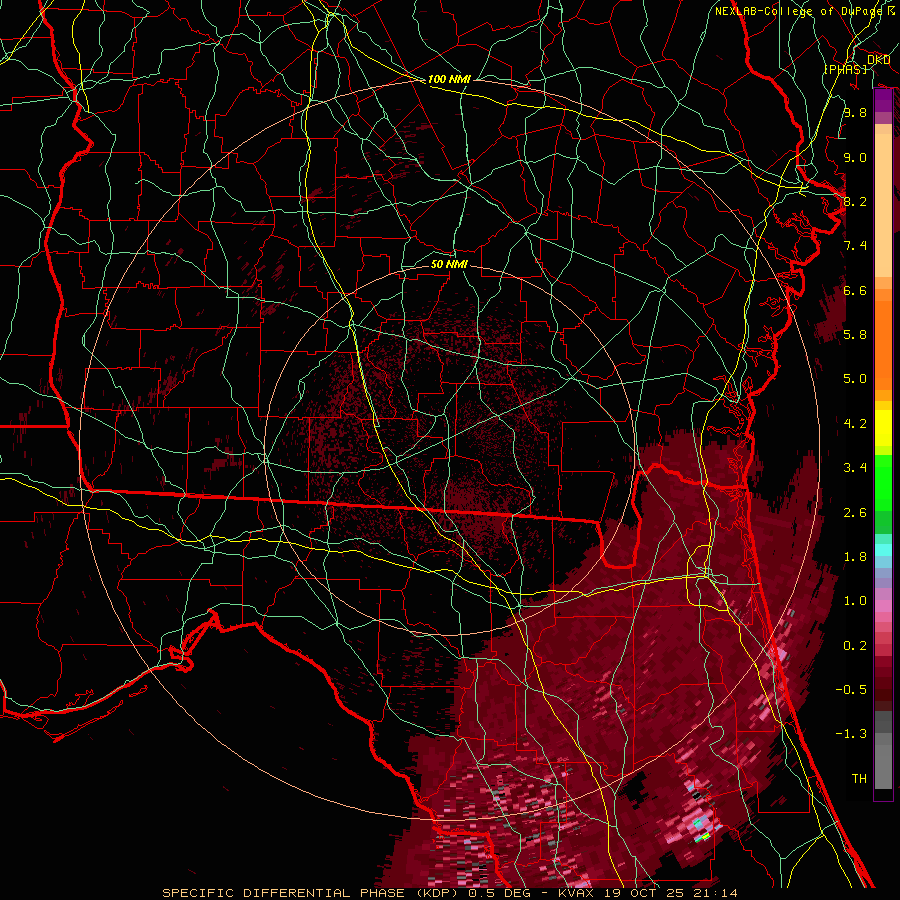Pick the peach band of the color scale
This screenshot has width=900, height=900.
tap(883, 205)
